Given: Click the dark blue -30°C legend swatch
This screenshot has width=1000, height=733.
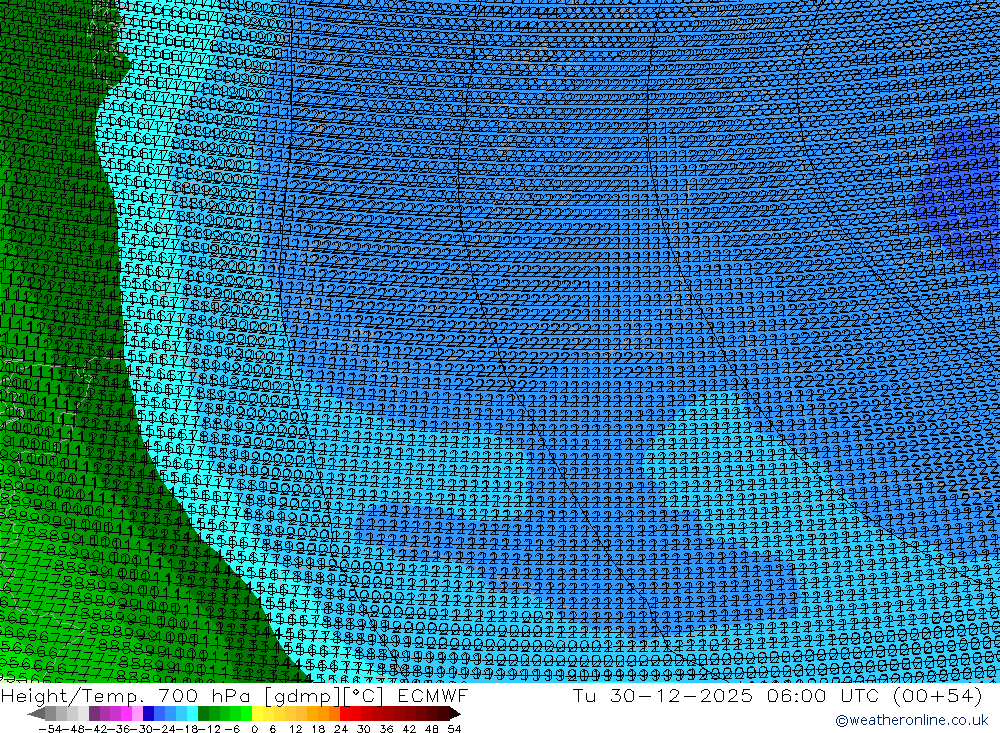Looking at the screenshot, I should (x=148, y=713).
